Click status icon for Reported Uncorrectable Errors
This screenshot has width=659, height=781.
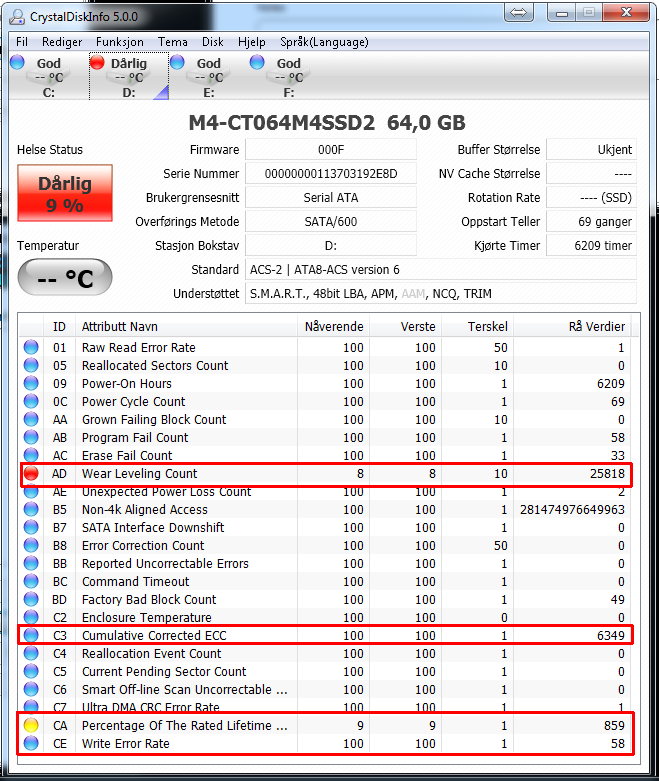tap(31, 563)
